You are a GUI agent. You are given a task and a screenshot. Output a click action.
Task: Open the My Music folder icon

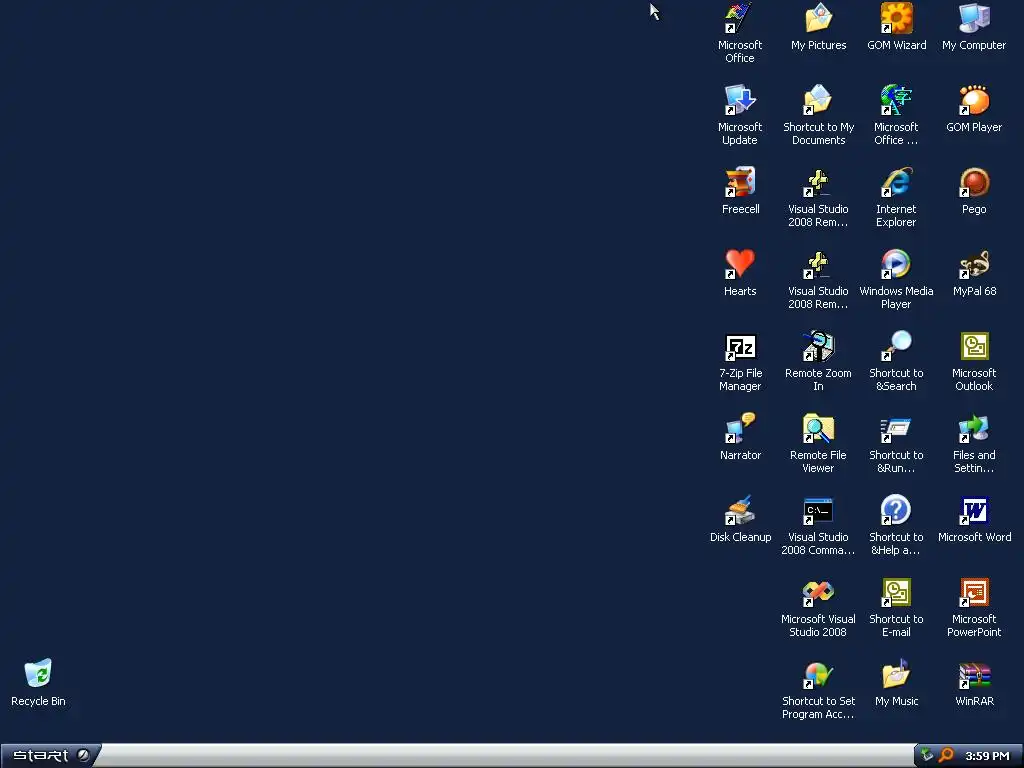coord(896,675)
